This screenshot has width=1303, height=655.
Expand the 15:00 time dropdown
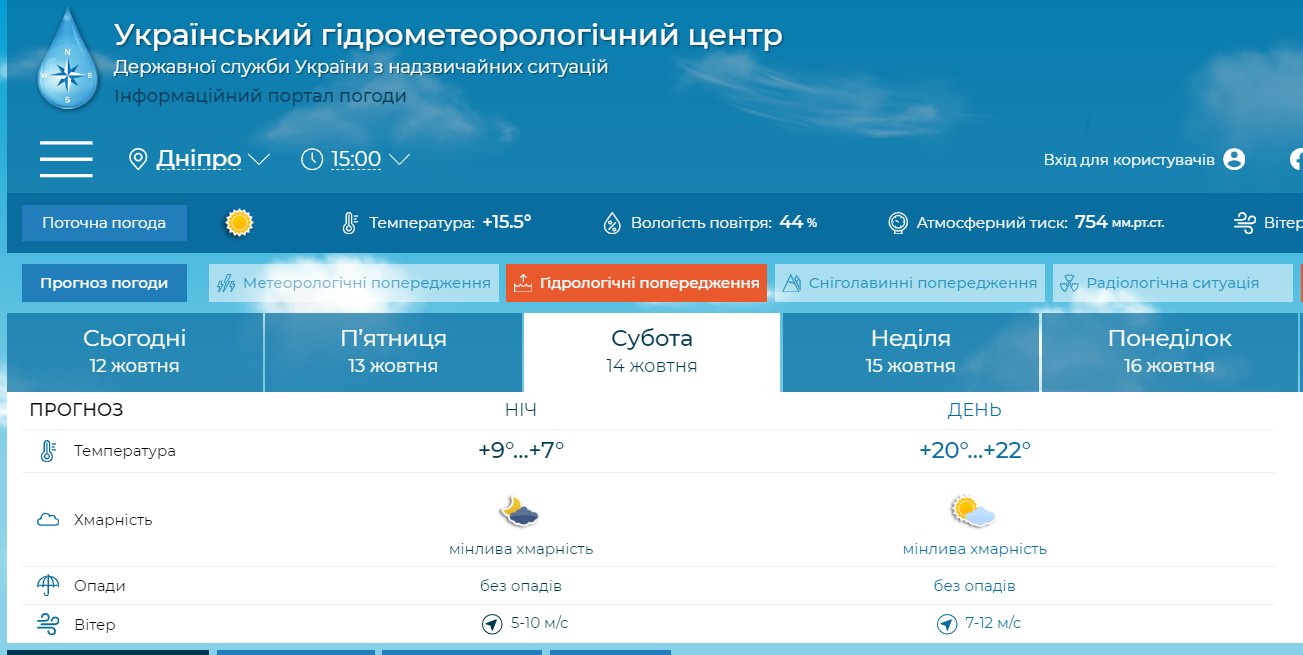[399, 159]
